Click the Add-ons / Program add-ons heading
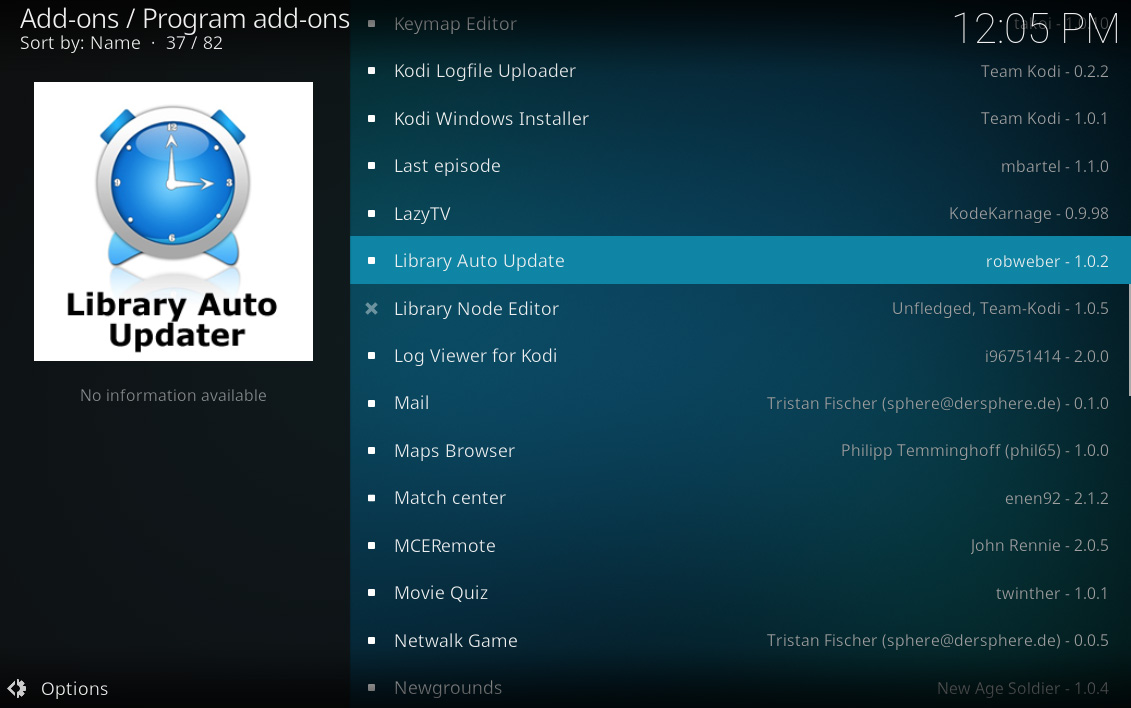 (185, 19)
